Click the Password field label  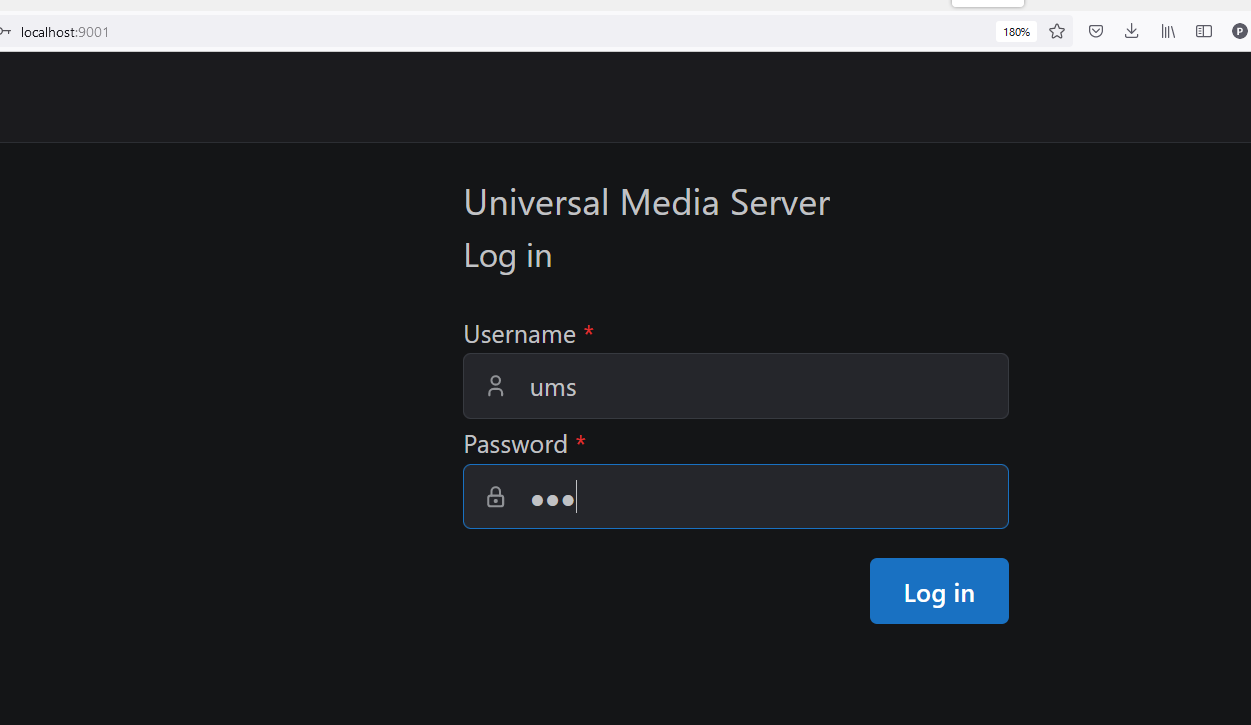[x=516, y=443]
